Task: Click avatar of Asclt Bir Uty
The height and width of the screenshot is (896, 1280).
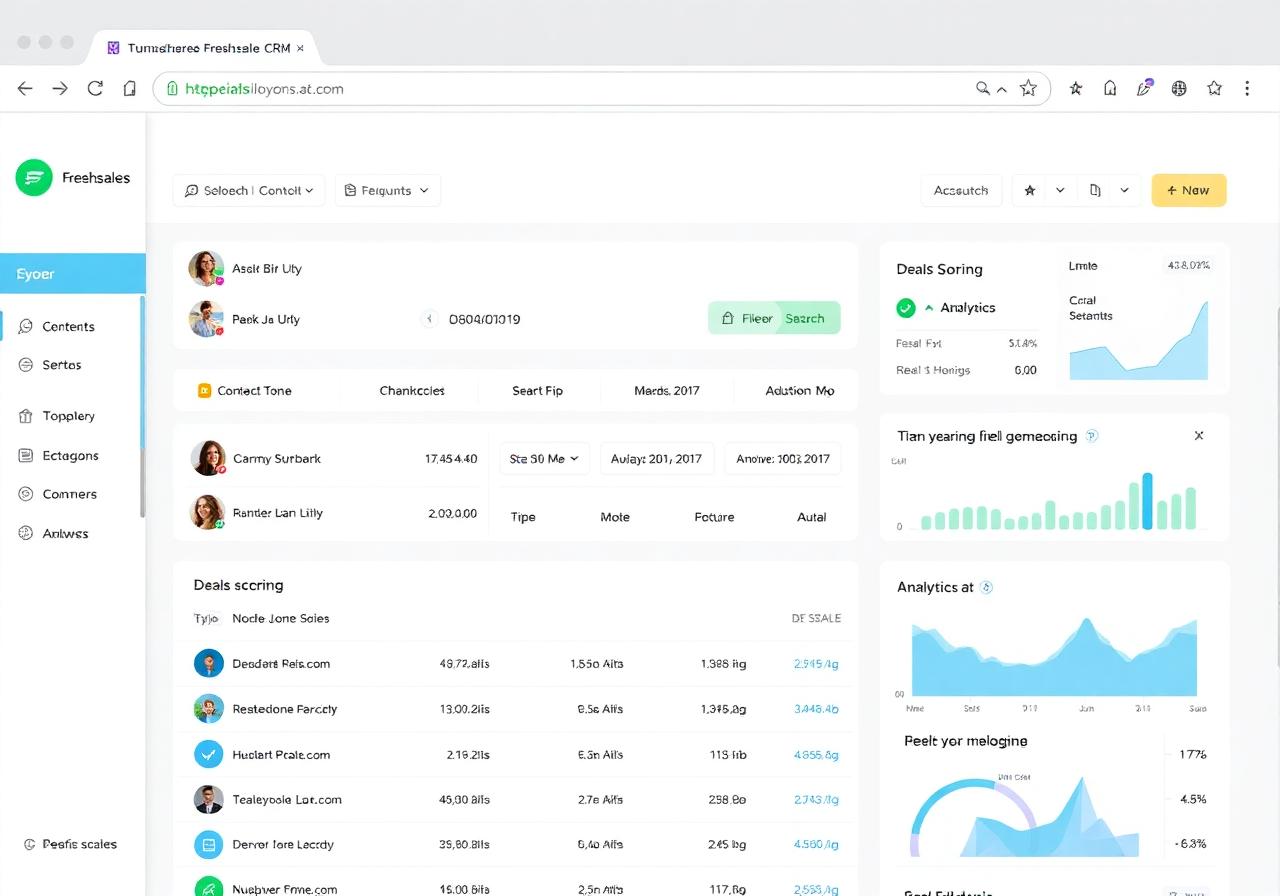Action: pos(206,268)
